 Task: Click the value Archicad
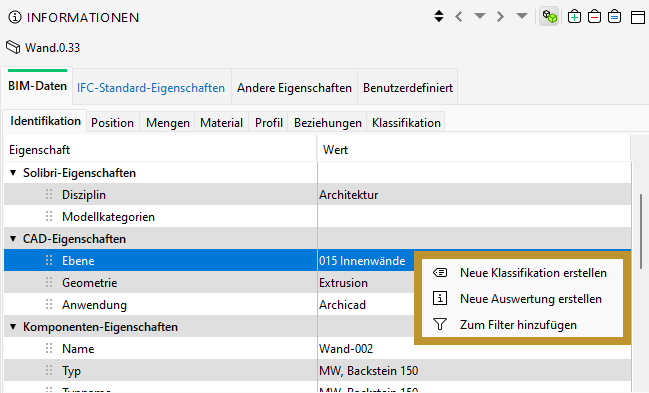click(x=342, y=305)
